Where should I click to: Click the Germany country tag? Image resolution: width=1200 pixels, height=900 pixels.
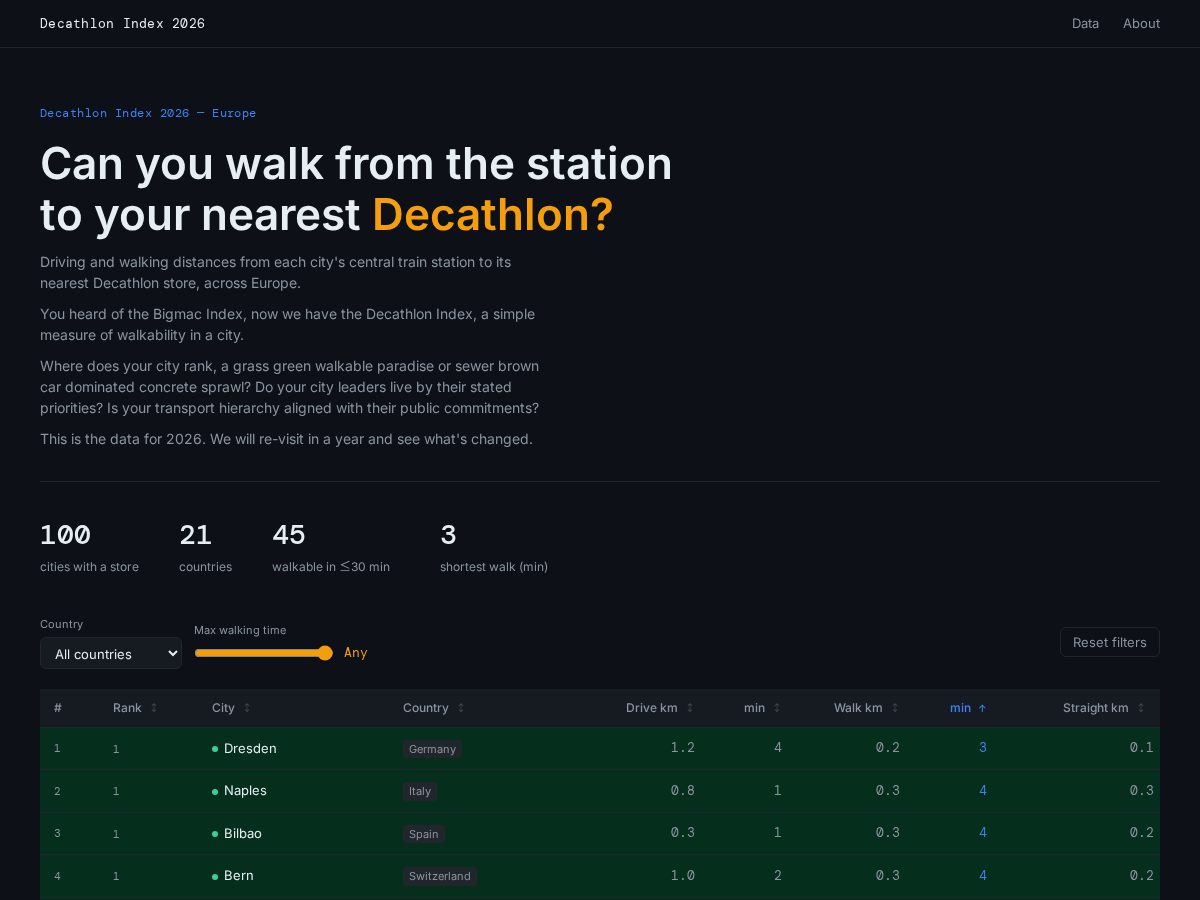click(x=432, y=749)
